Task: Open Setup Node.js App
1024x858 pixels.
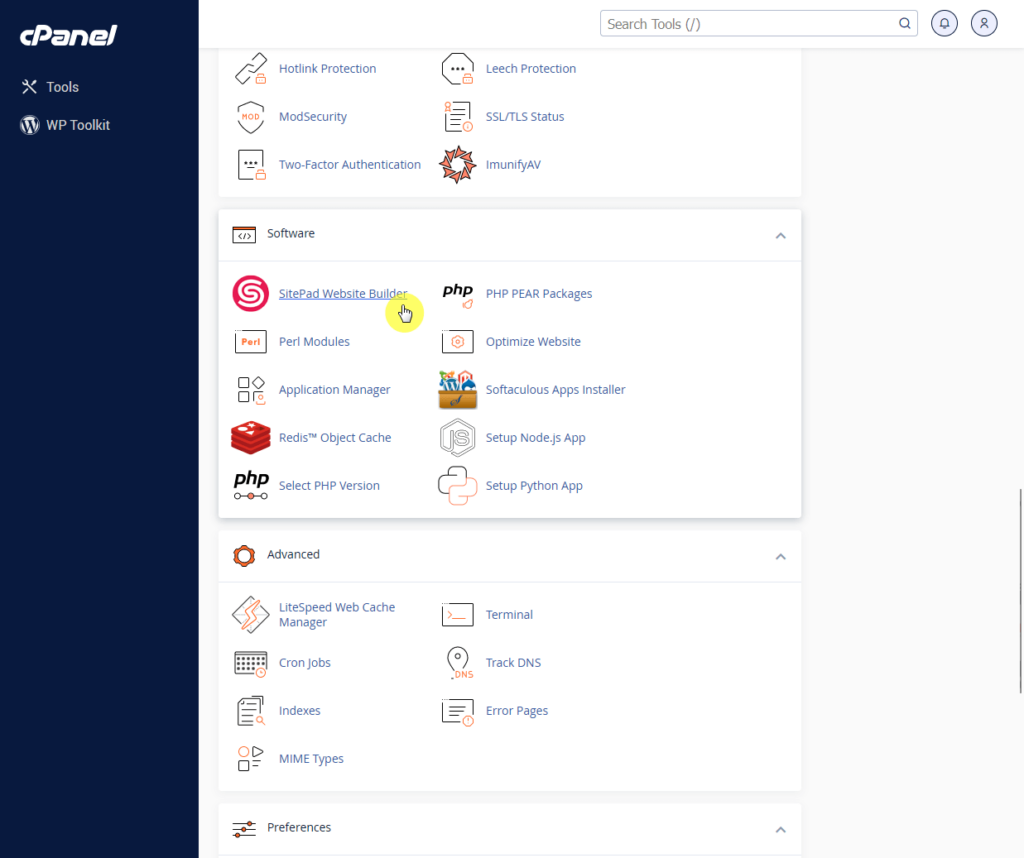Action: click(535, 437)
